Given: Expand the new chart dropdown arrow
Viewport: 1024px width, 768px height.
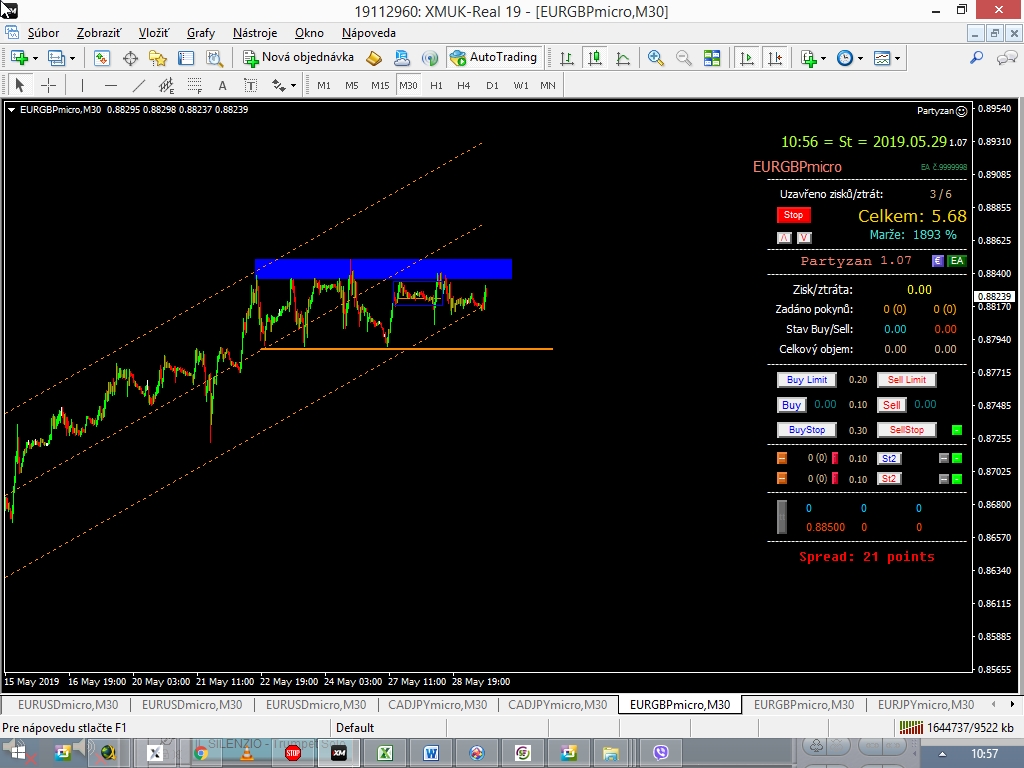Looking at the screenshot, I should 35,58.
